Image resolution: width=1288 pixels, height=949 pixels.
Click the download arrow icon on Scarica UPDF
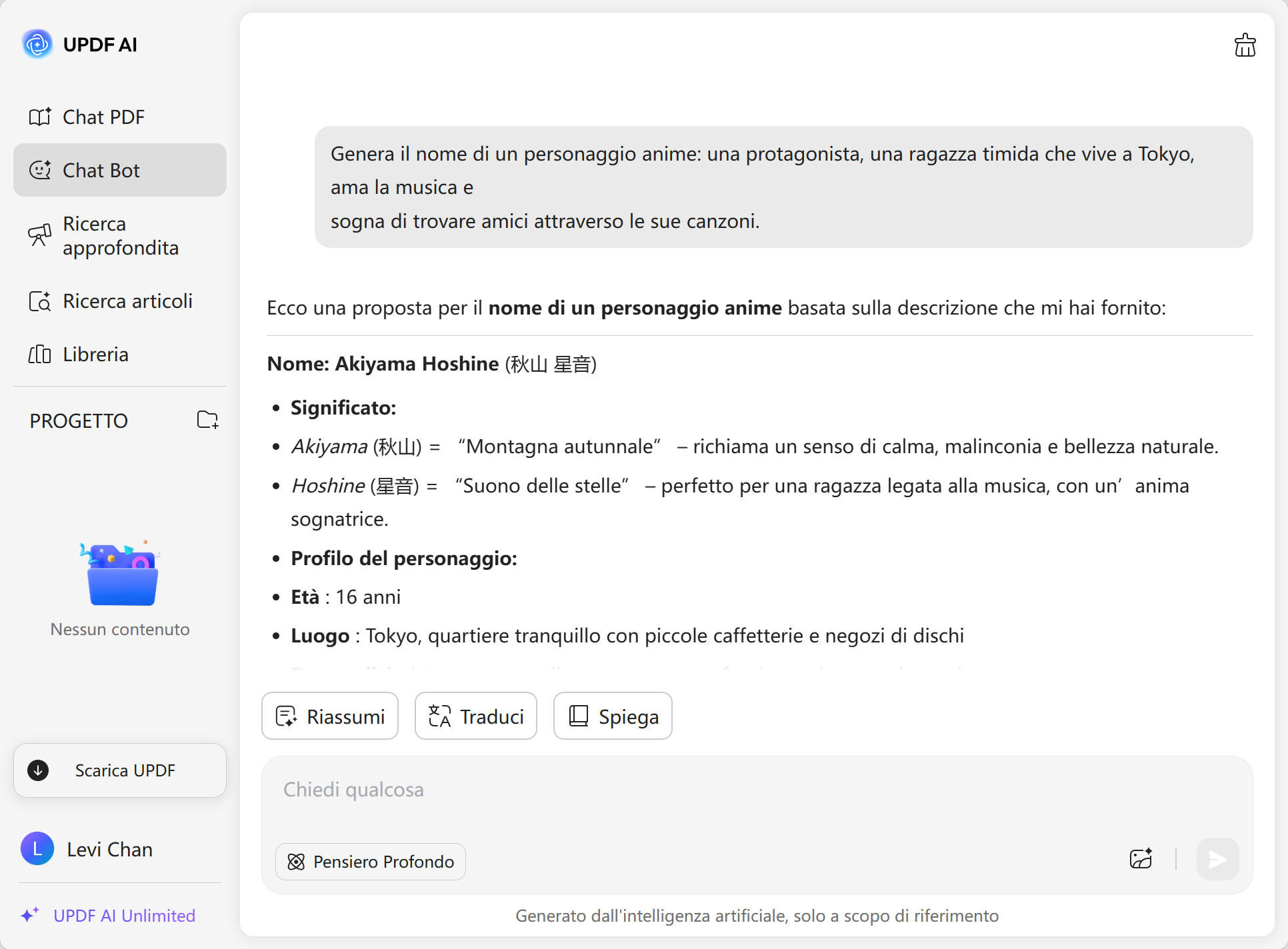coord(39,770)
